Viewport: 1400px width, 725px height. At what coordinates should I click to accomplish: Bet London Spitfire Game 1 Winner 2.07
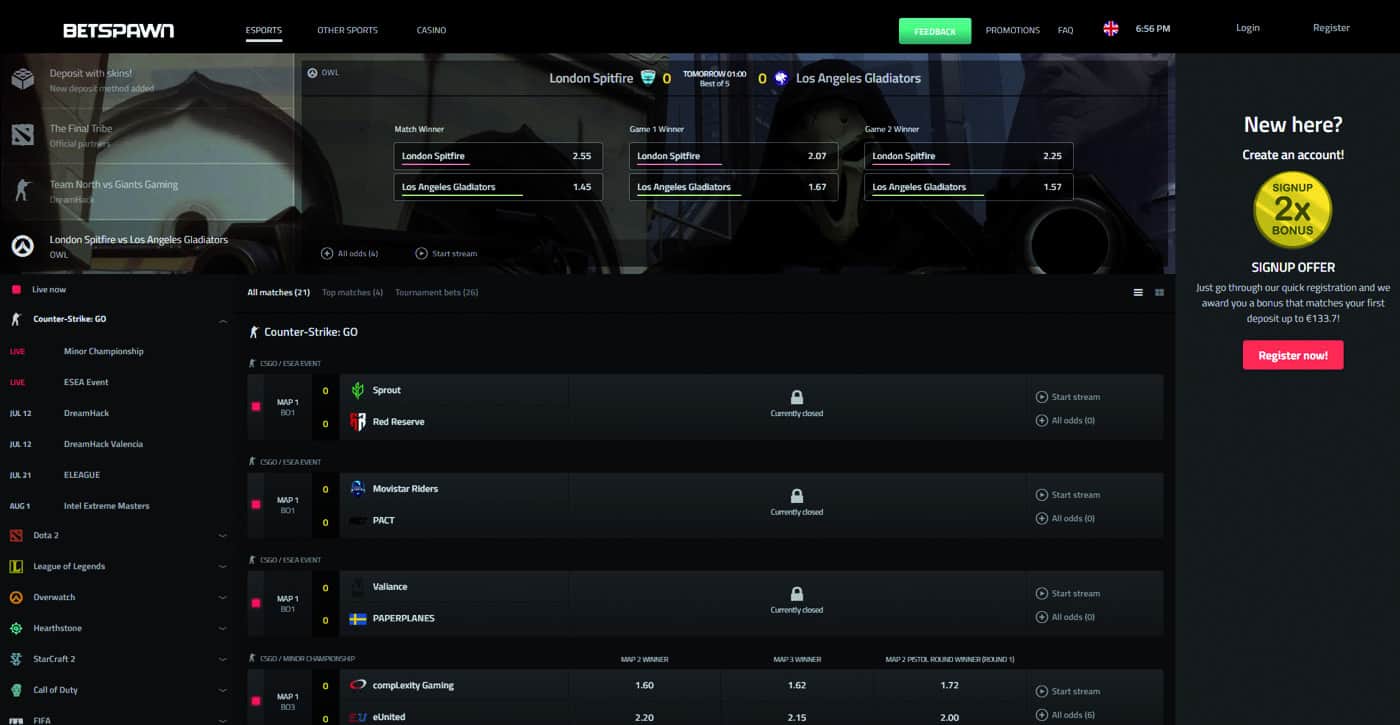point(733,156)
